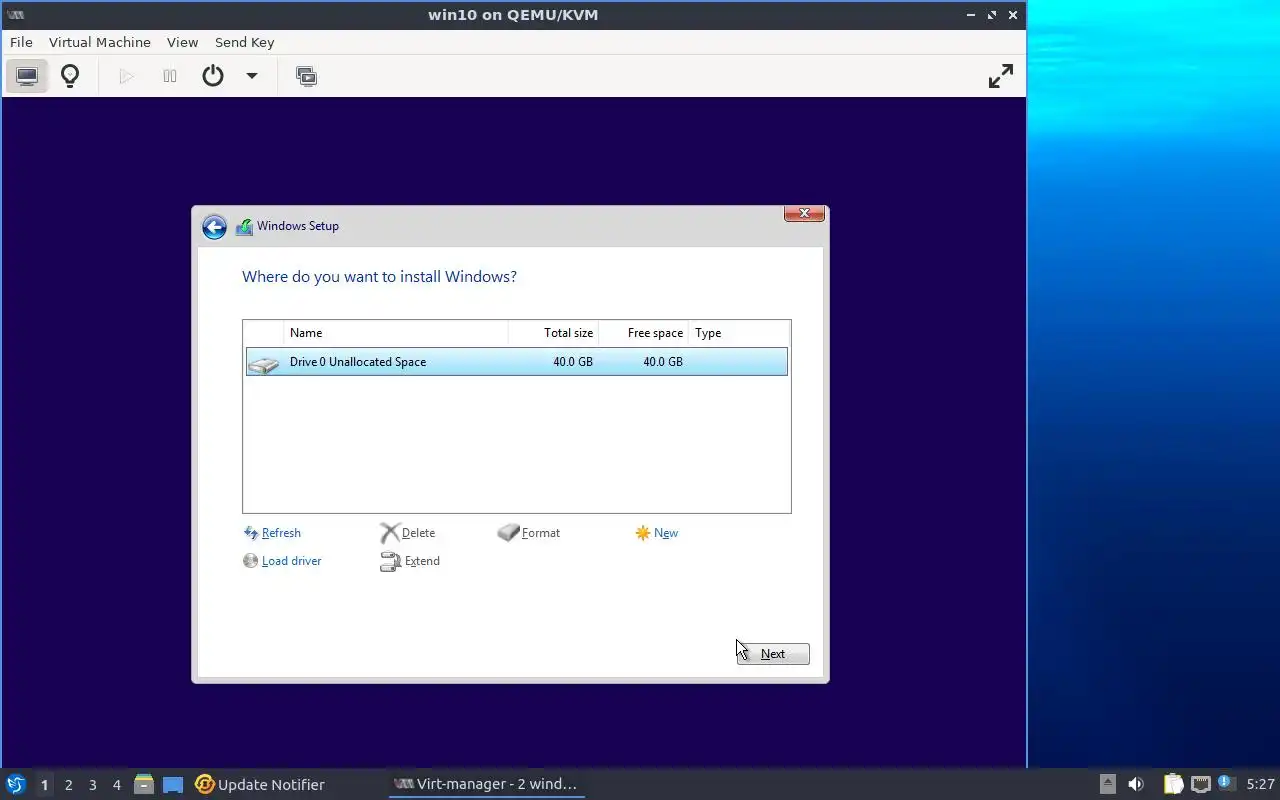
Task: Show the graphical console view
Action: click(x=27, y=76)
